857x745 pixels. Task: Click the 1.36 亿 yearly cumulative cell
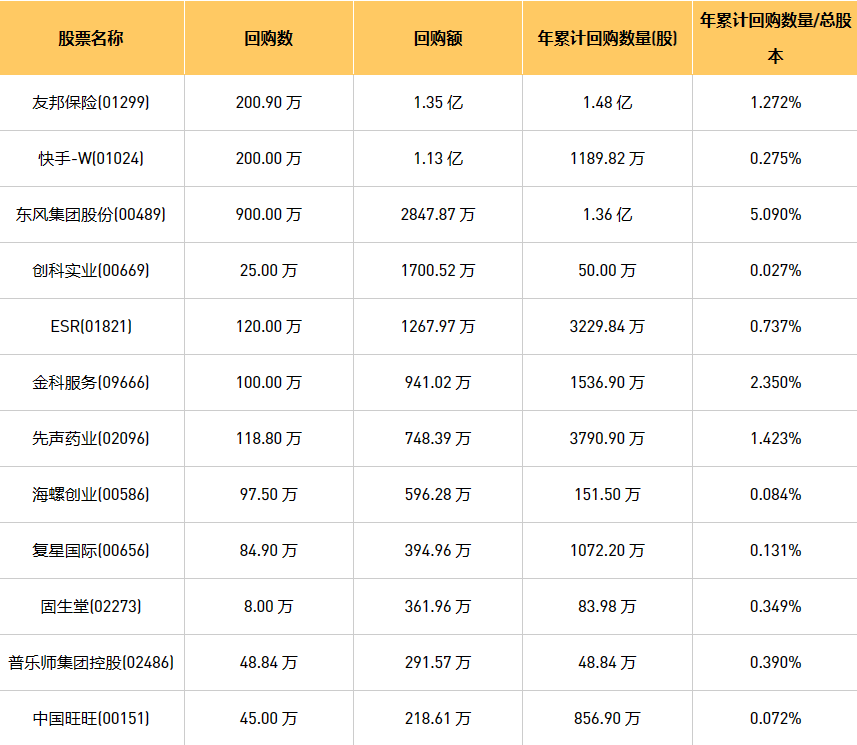[607, 215]
